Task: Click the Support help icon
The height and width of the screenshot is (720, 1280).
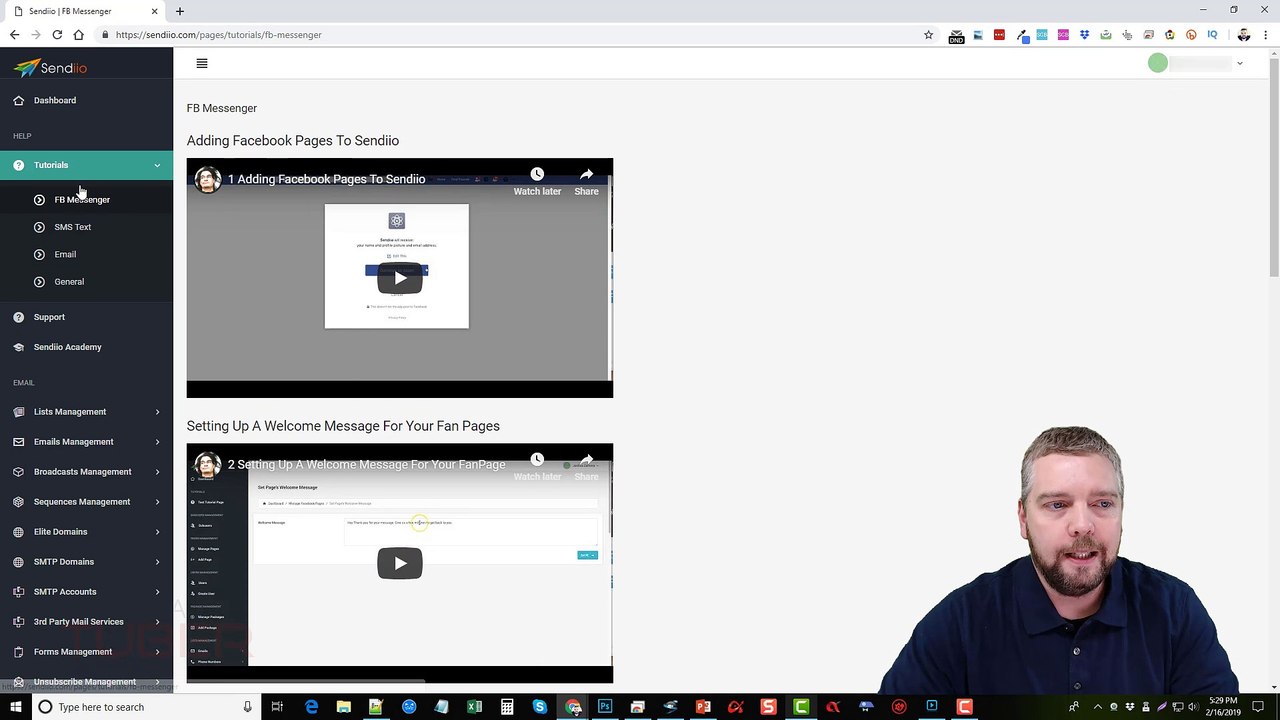Action: [19, 317]
